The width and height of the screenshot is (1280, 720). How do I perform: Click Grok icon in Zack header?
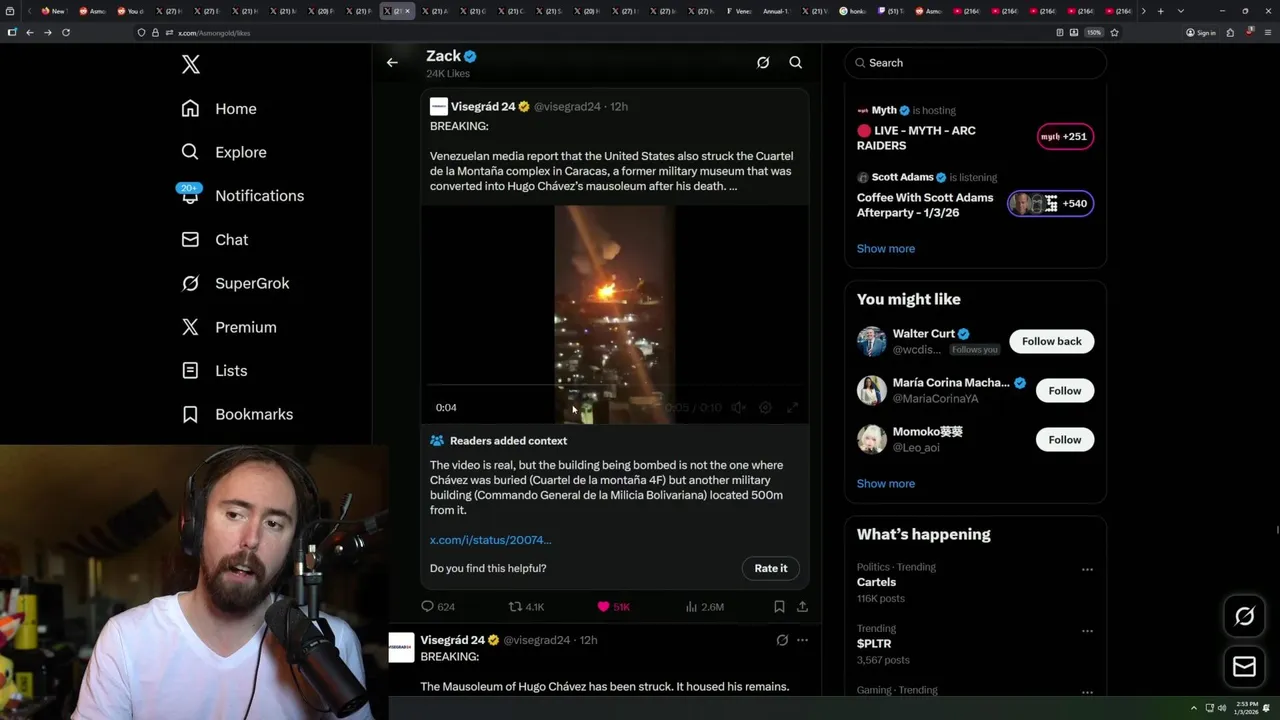(763, 62)
